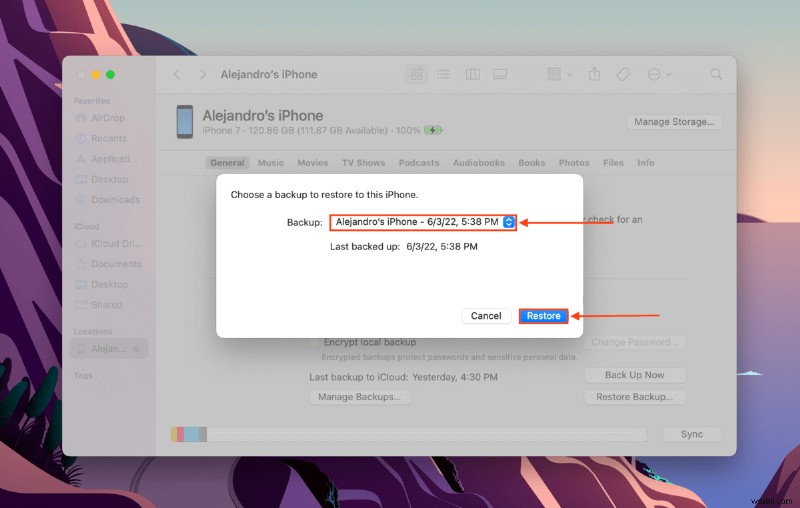800x508 pixels.
Task: Switch Finder to column view
Action: pos(472,74)
